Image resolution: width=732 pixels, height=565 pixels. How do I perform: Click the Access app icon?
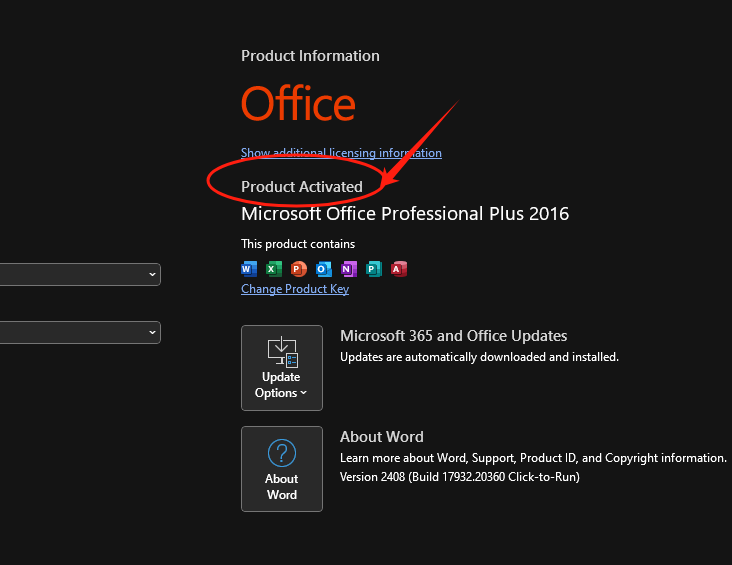(x=399, y=269)
